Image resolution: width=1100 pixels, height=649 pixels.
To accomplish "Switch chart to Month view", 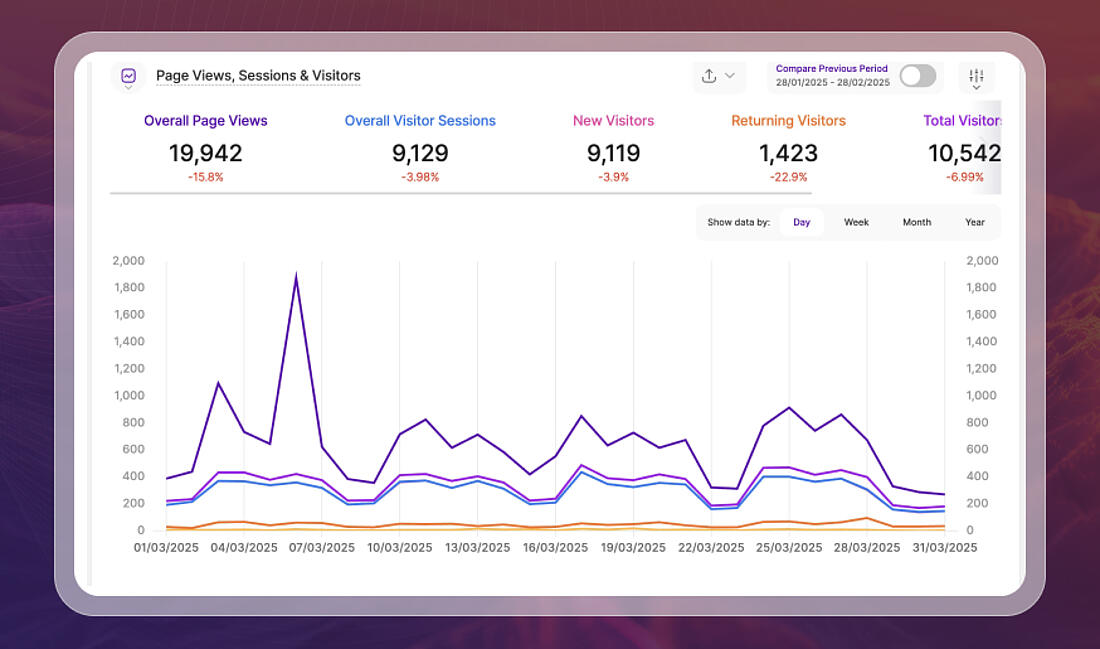I will tap(917, 222).
